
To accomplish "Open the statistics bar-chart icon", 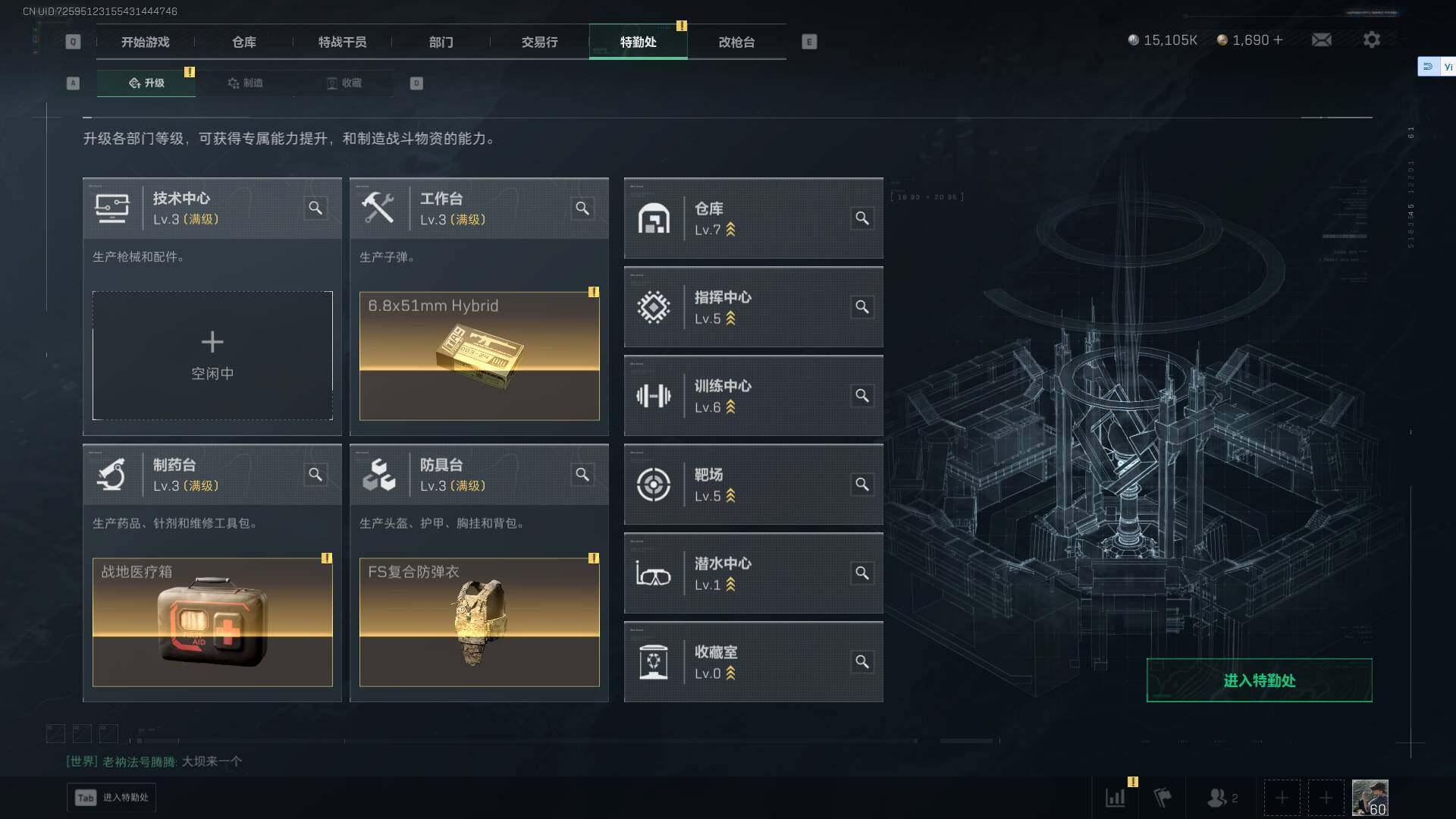I will click(x=1116, y=798).
